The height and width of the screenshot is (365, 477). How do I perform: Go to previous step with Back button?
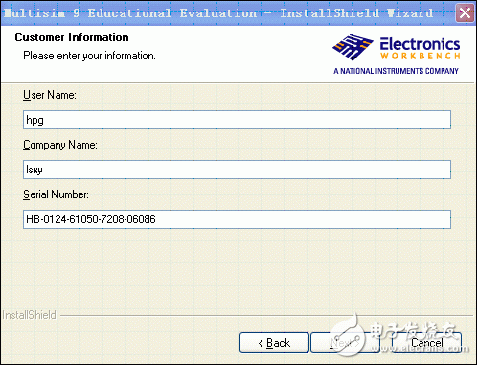pyautogui.click(x=274, y=342)
